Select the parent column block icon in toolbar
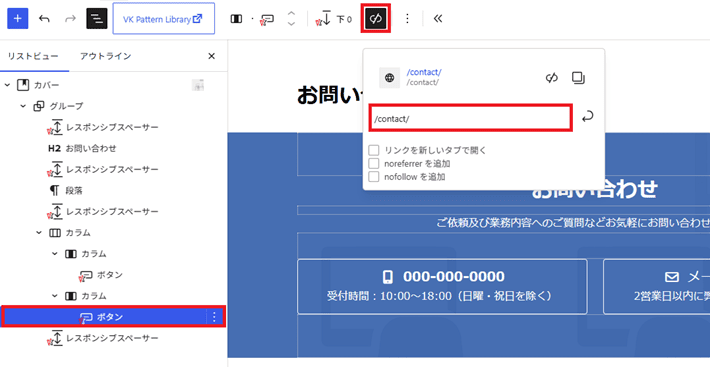The image size is (710, 367). [x=236, y=19]
